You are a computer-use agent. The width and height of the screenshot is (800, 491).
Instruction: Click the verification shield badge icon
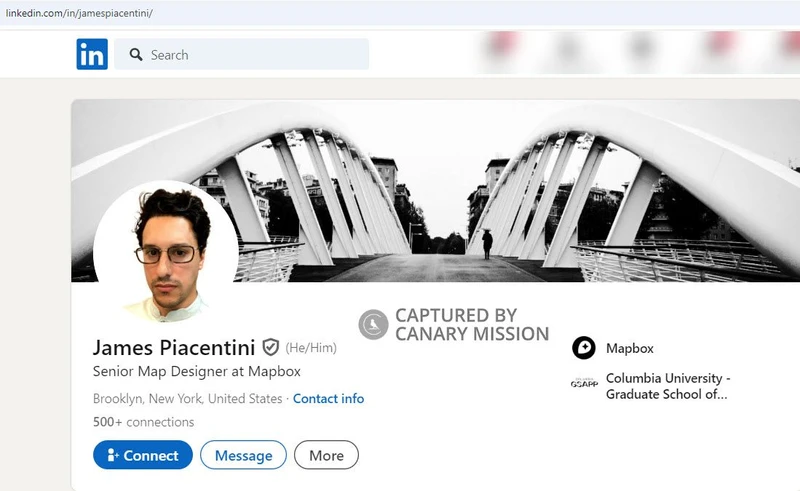(x=270, y=348)
